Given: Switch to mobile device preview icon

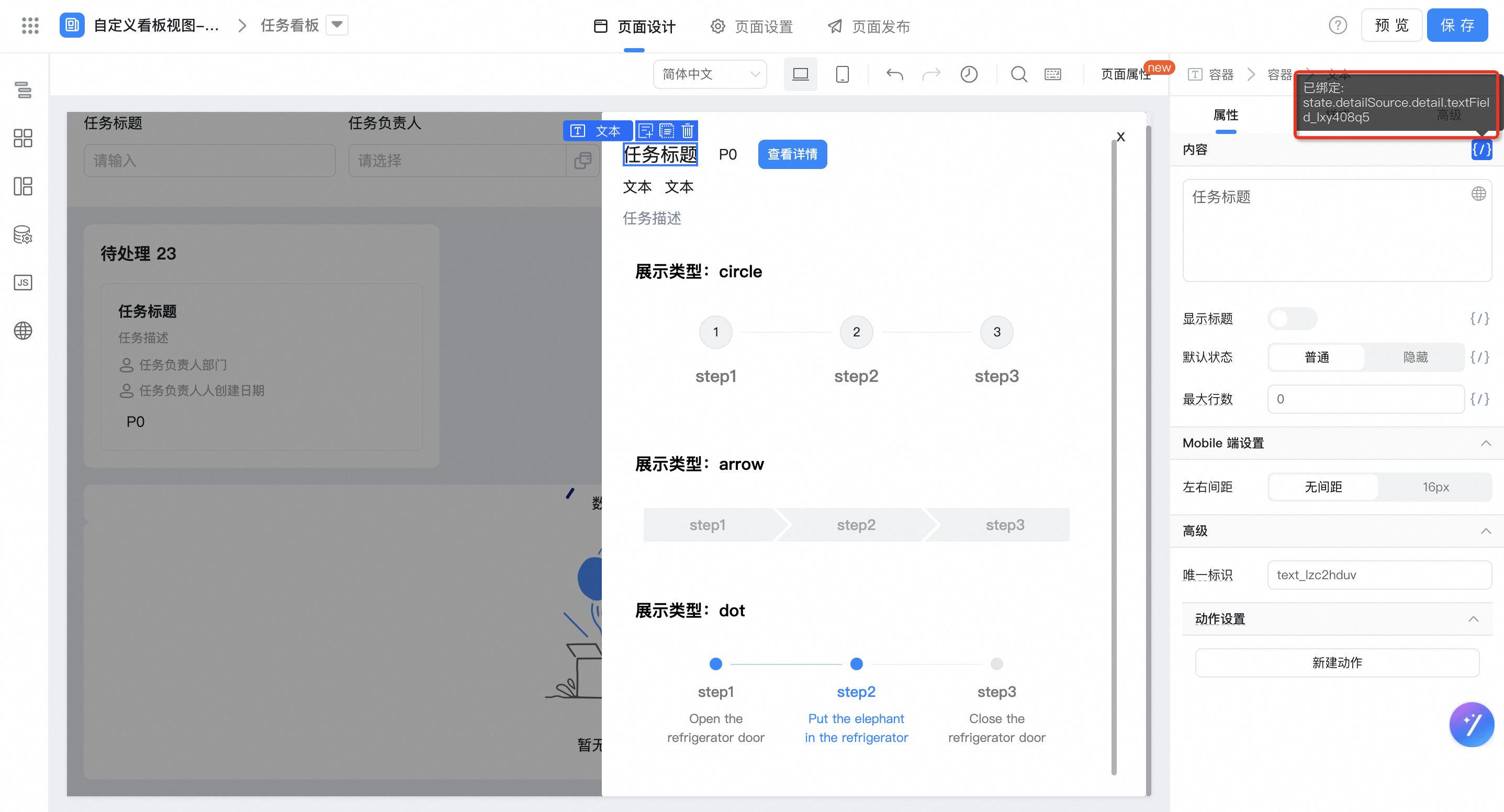Looking at the screenshot, I should (x=842, y=74).
